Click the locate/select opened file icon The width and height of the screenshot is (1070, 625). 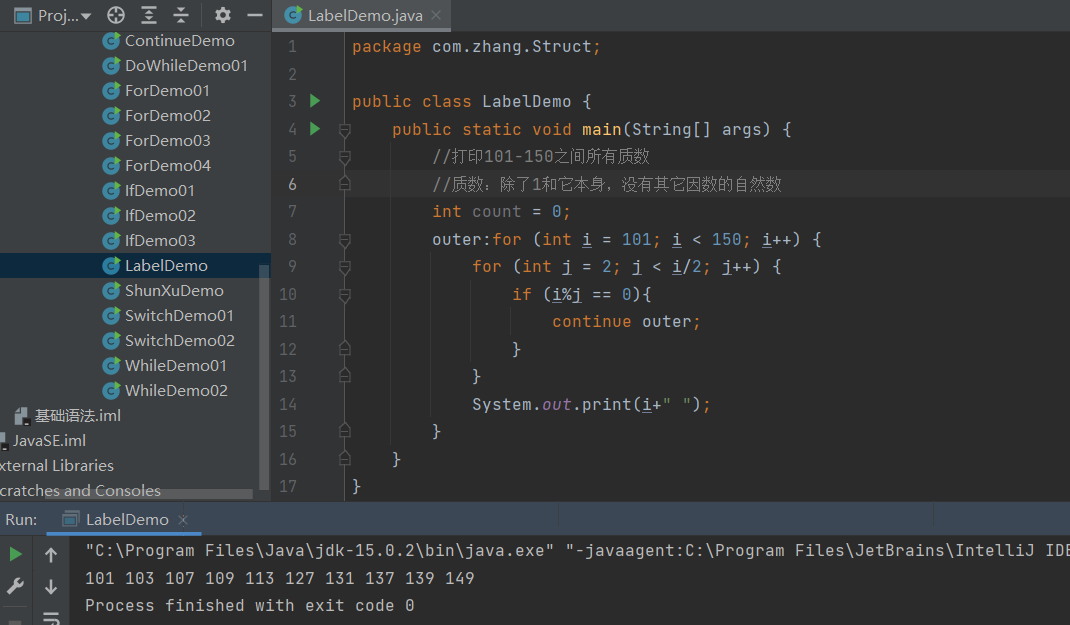click(116, 15)
